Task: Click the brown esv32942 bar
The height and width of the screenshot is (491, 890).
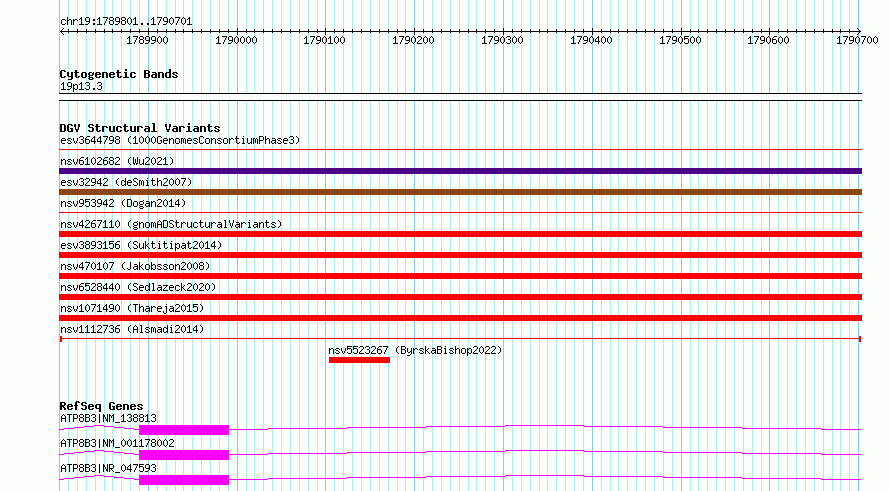Action: point(460,192)
